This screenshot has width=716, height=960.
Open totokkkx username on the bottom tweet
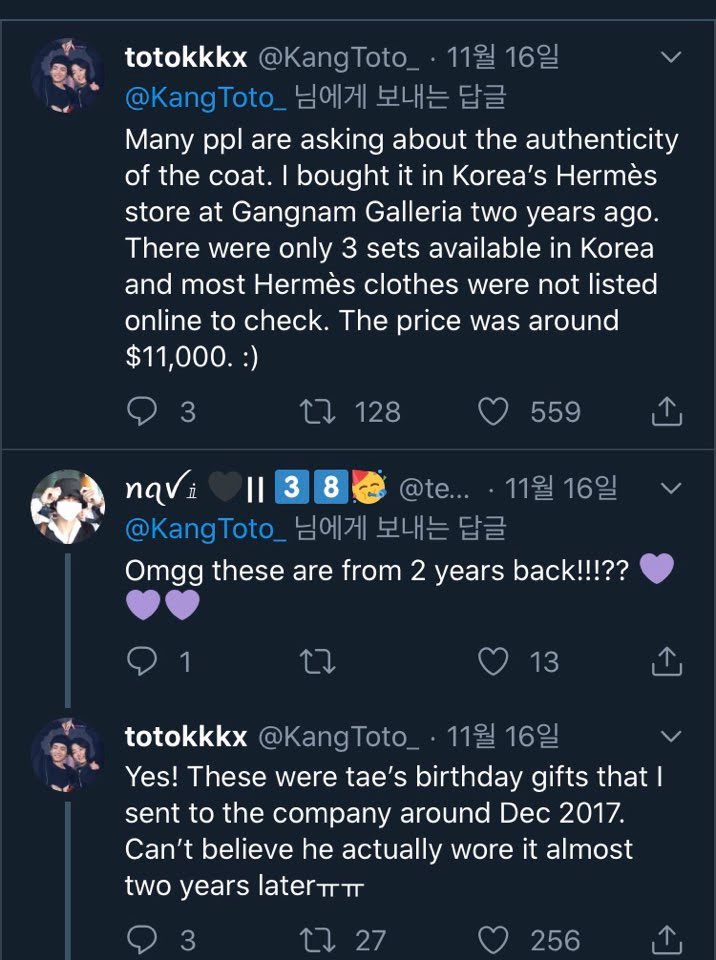pos(186,737)
